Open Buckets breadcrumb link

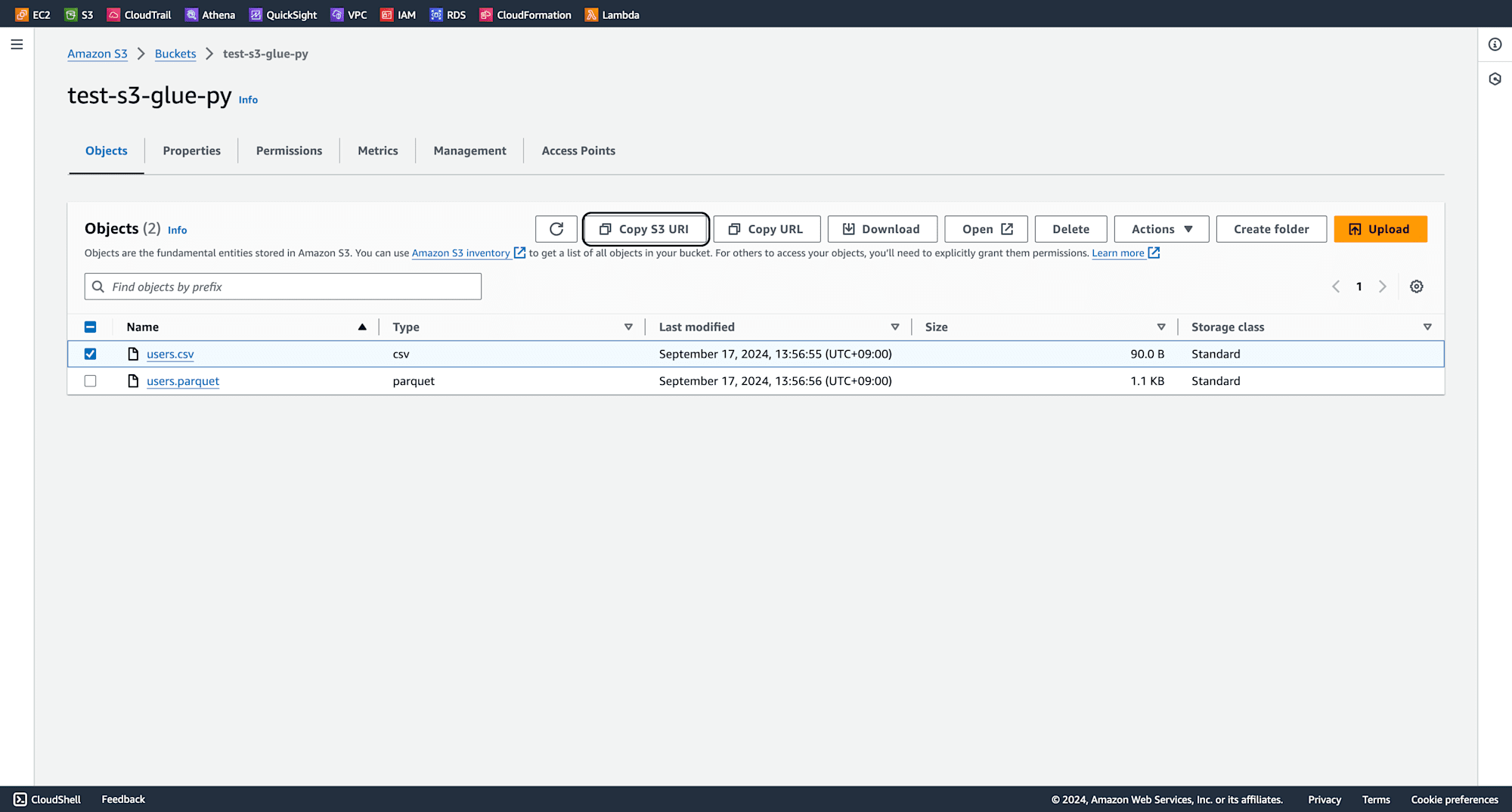[x=175, y=54]
